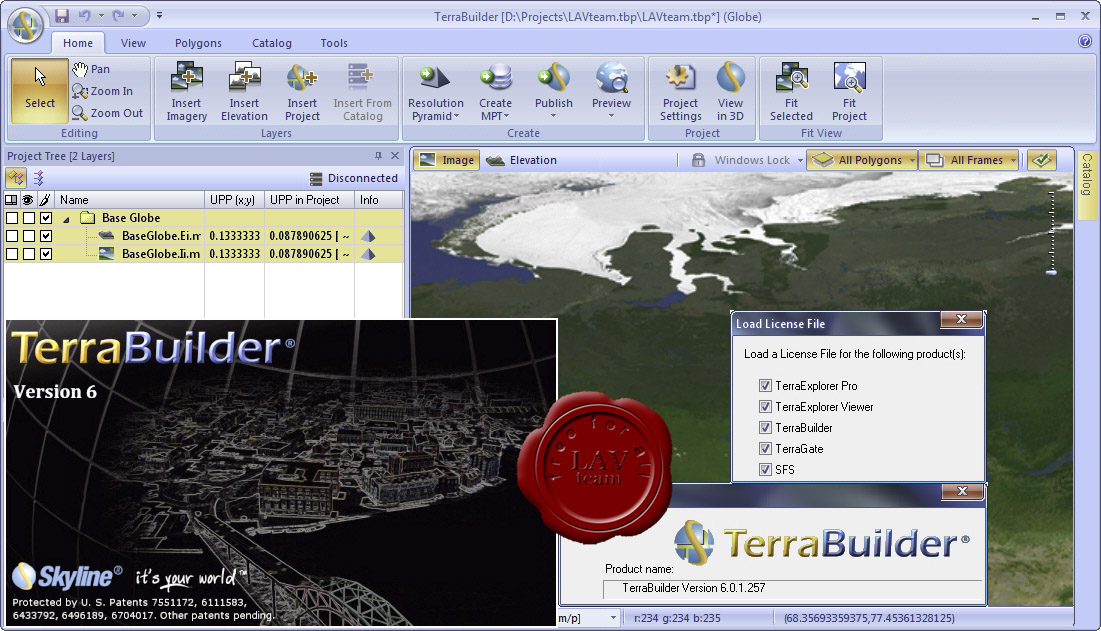Viewport: 1101px width, 631px height.
Task: Close the Load License File dialog
Action: pos(961,319)
